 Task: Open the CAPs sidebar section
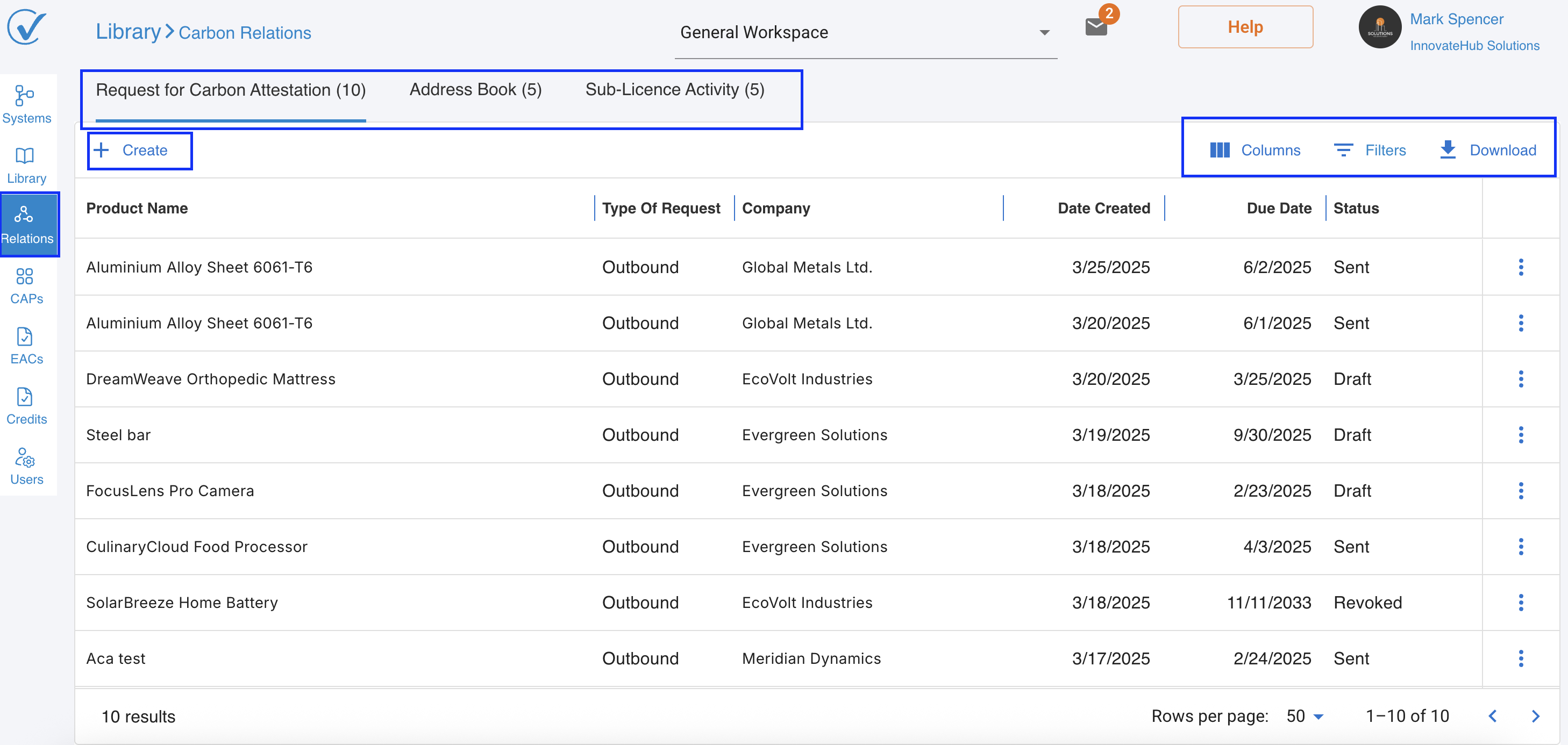coord(26,285)
